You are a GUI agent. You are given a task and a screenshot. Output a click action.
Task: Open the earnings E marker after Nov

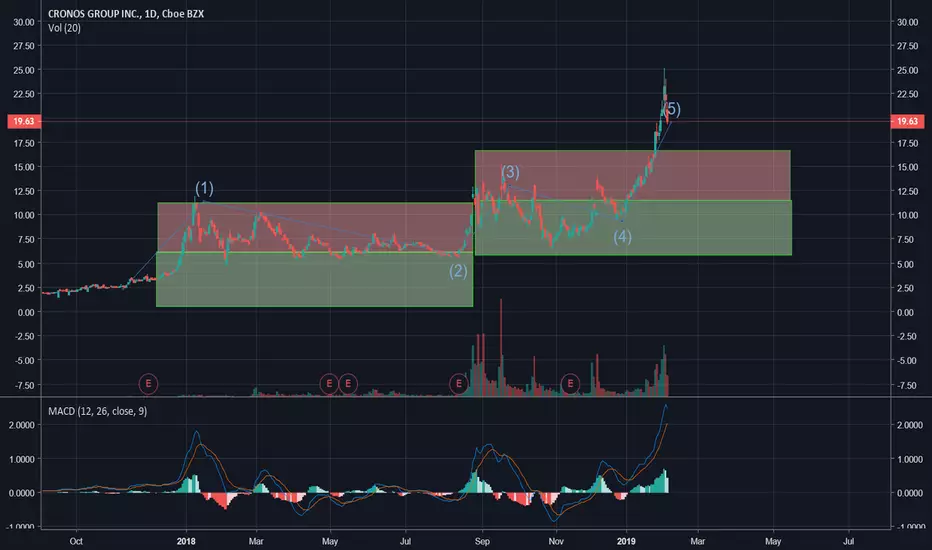click(x=570, y=384)
